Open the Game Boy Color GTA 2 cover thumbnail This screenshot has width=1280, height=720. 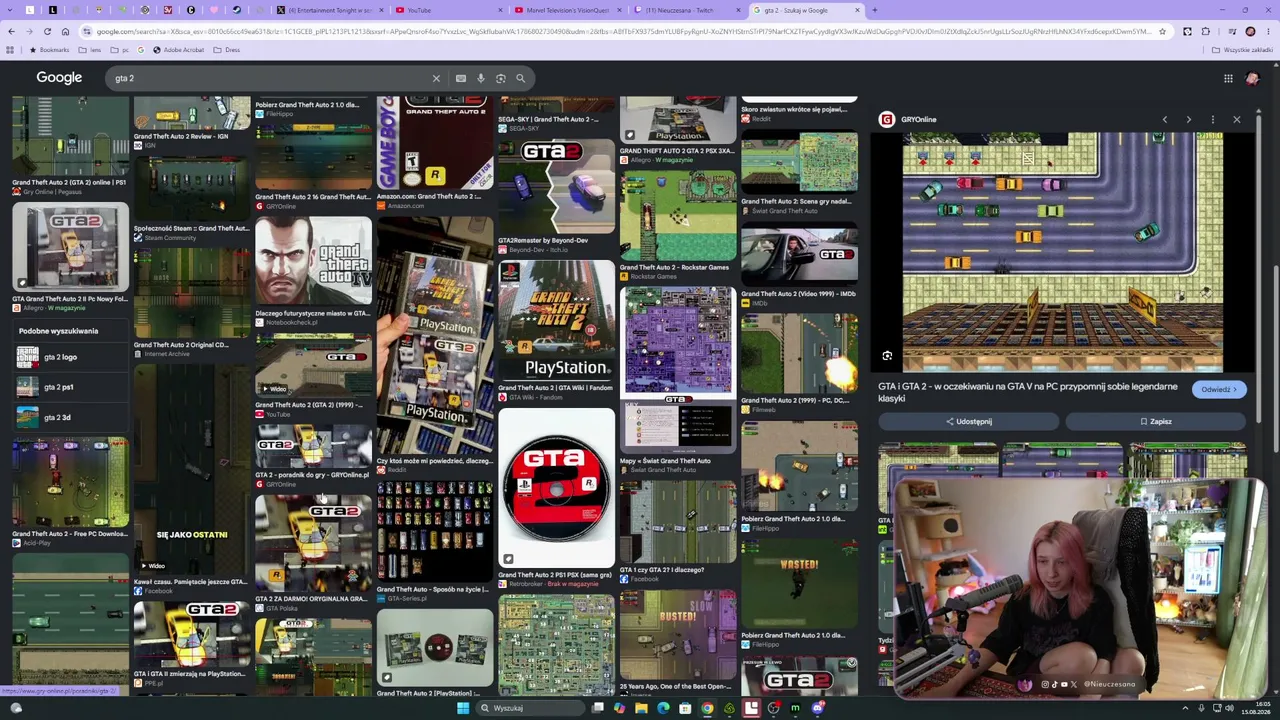pos(435,143)
